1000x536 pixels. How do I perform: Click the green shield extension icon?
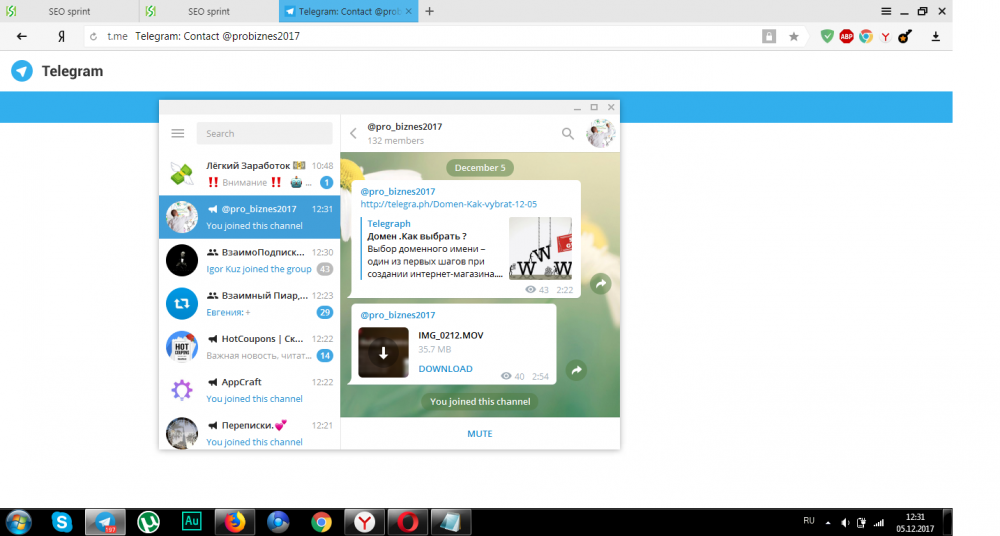pos(827,36)
